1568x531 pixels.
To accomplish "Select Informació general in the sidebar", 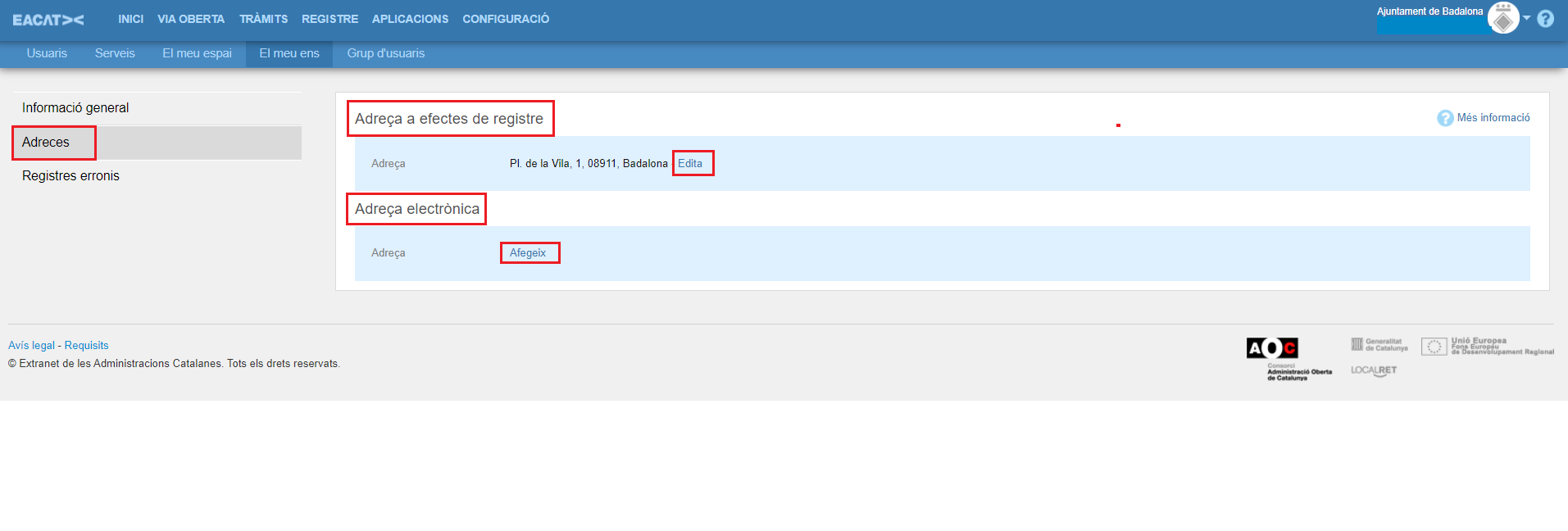I will point(75,108).
